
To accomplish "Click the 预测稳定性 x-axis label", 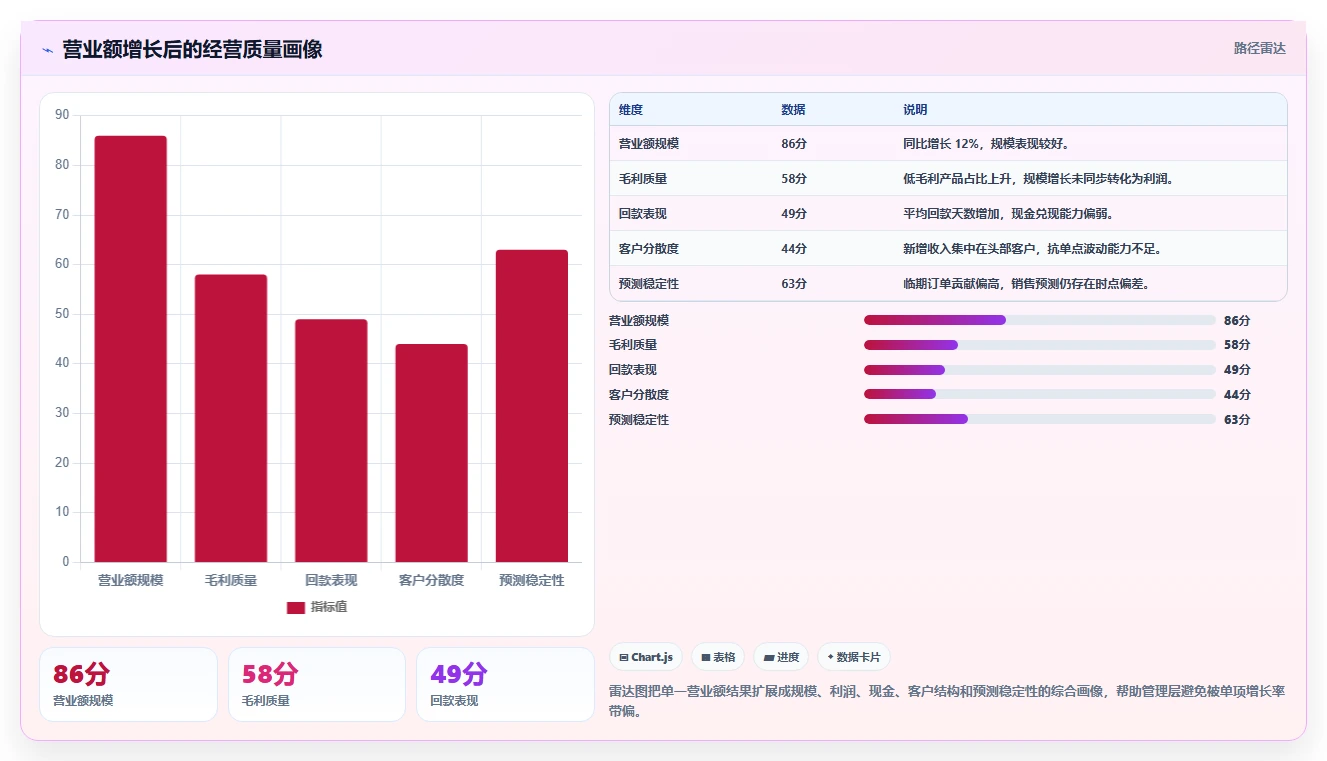I will (x=532, y=580).
